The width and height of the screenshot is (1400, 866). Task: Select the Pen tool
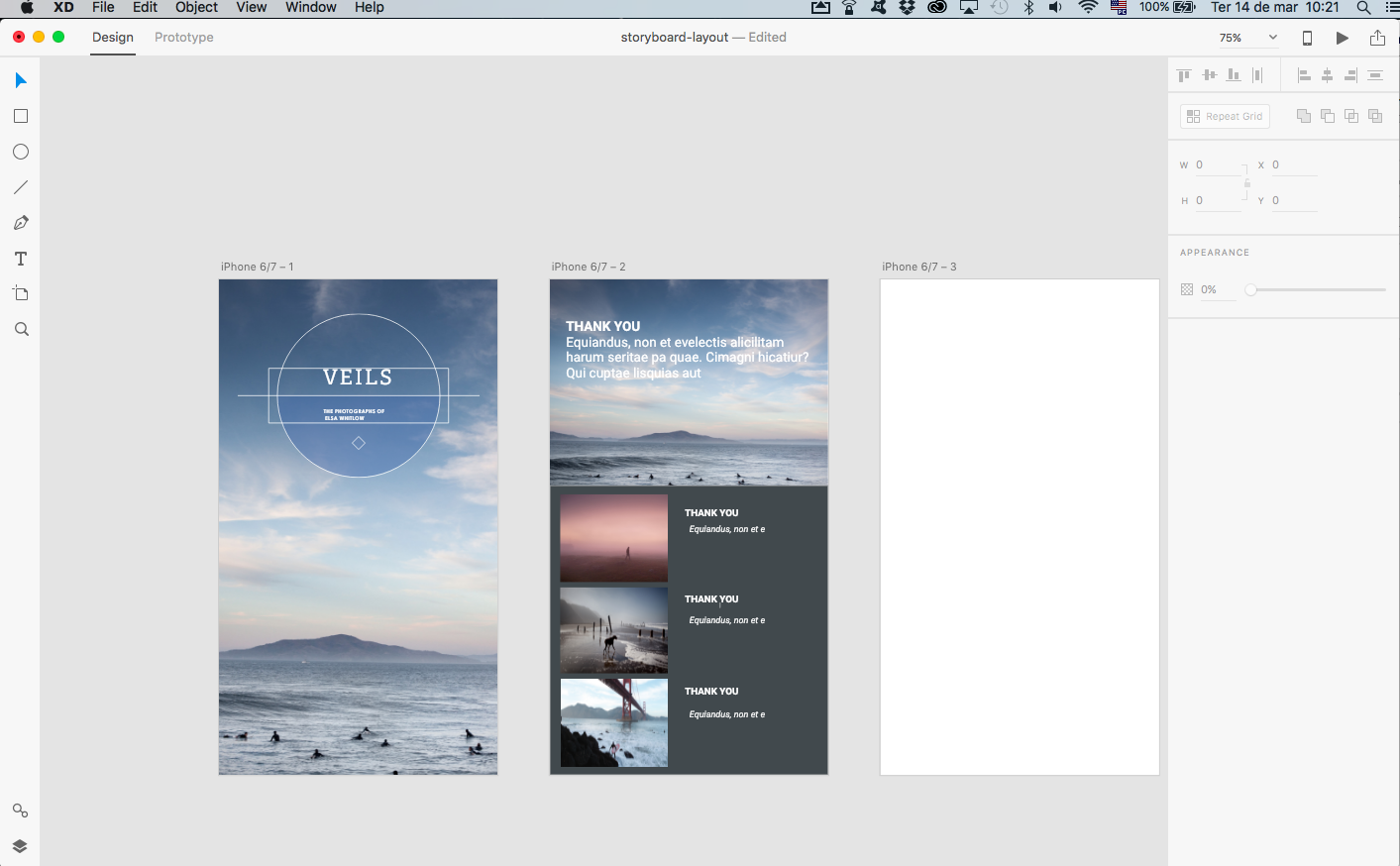(x=21, y=223)
